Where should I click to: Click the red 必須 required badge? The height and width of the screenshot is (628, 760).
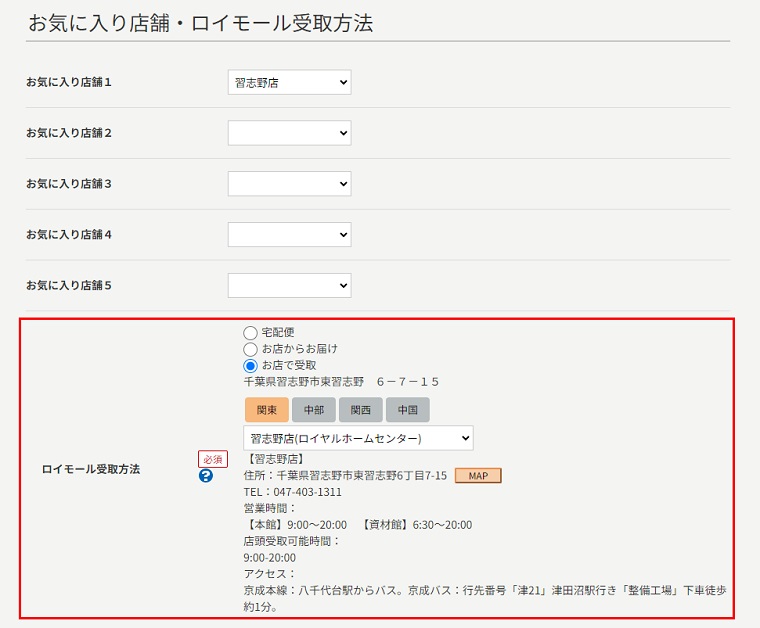point(212,459)
